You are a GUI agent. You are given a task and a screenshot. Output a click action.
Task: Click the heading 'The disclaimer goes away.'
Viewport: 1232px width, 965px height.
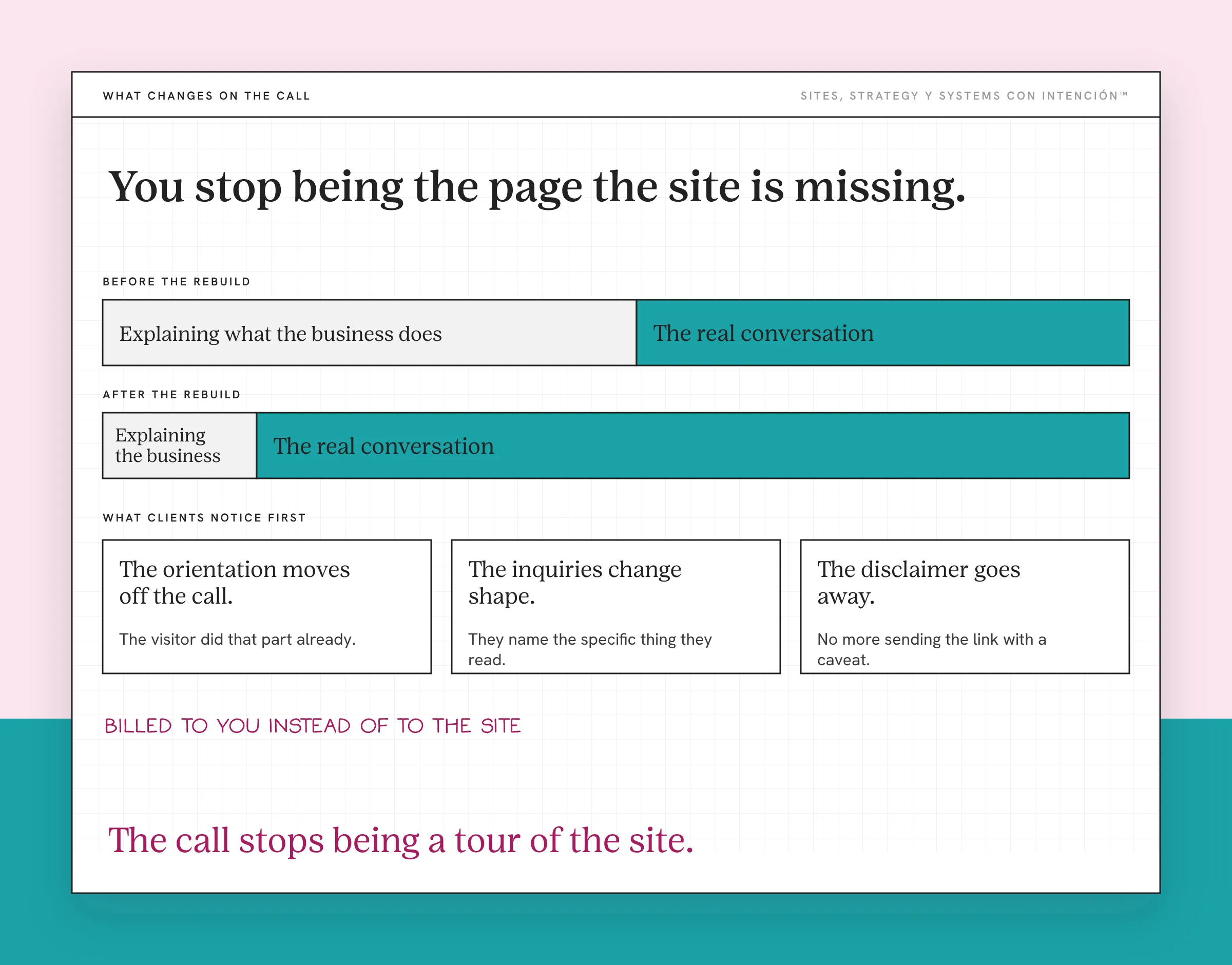point(918,583)
